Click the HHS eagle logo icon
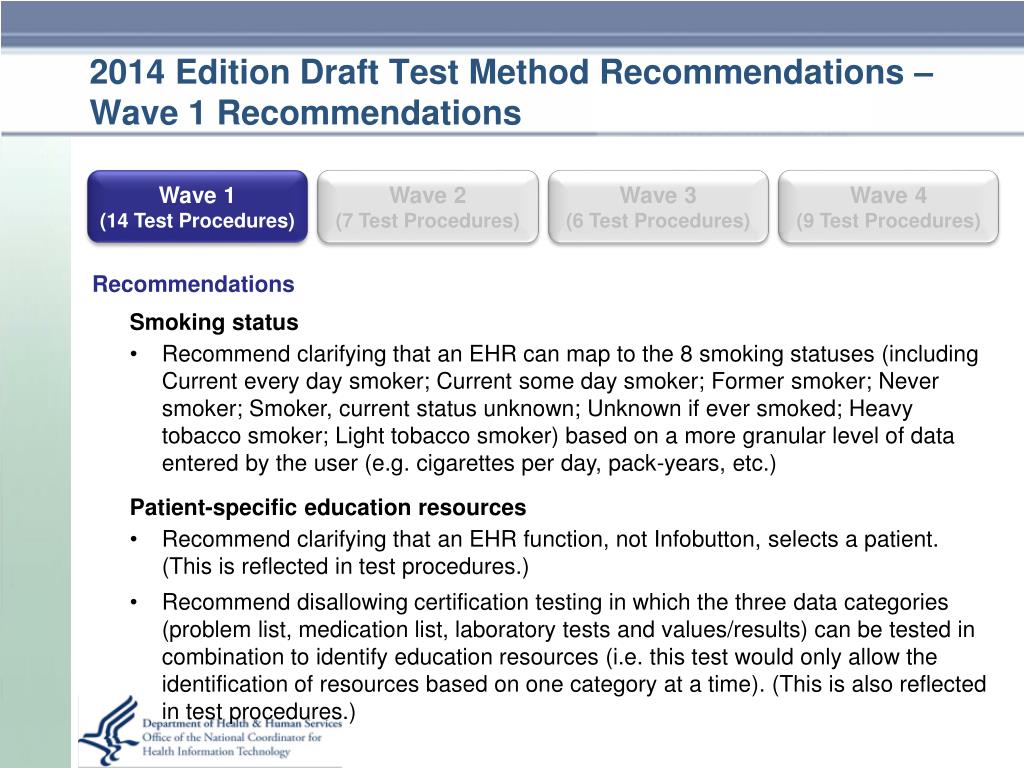Screen dimensions: 1024x768 [109, 730]
